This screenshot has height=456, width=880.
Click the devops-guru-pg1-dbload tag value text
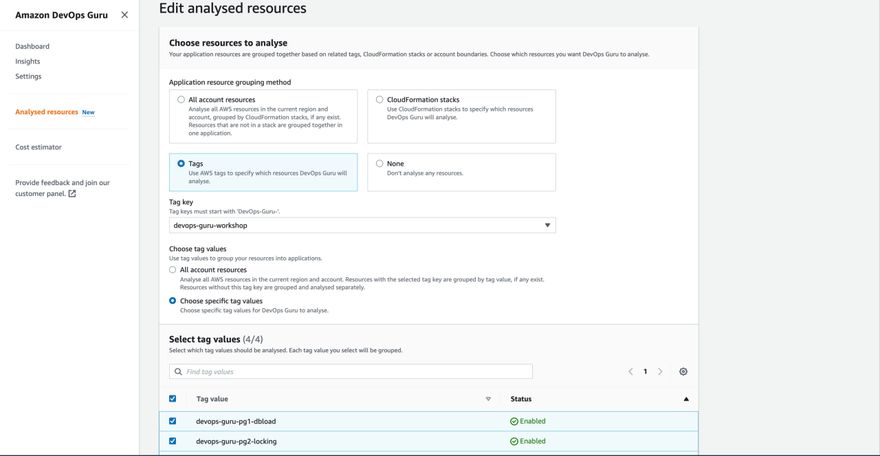(x=236, y=421)
